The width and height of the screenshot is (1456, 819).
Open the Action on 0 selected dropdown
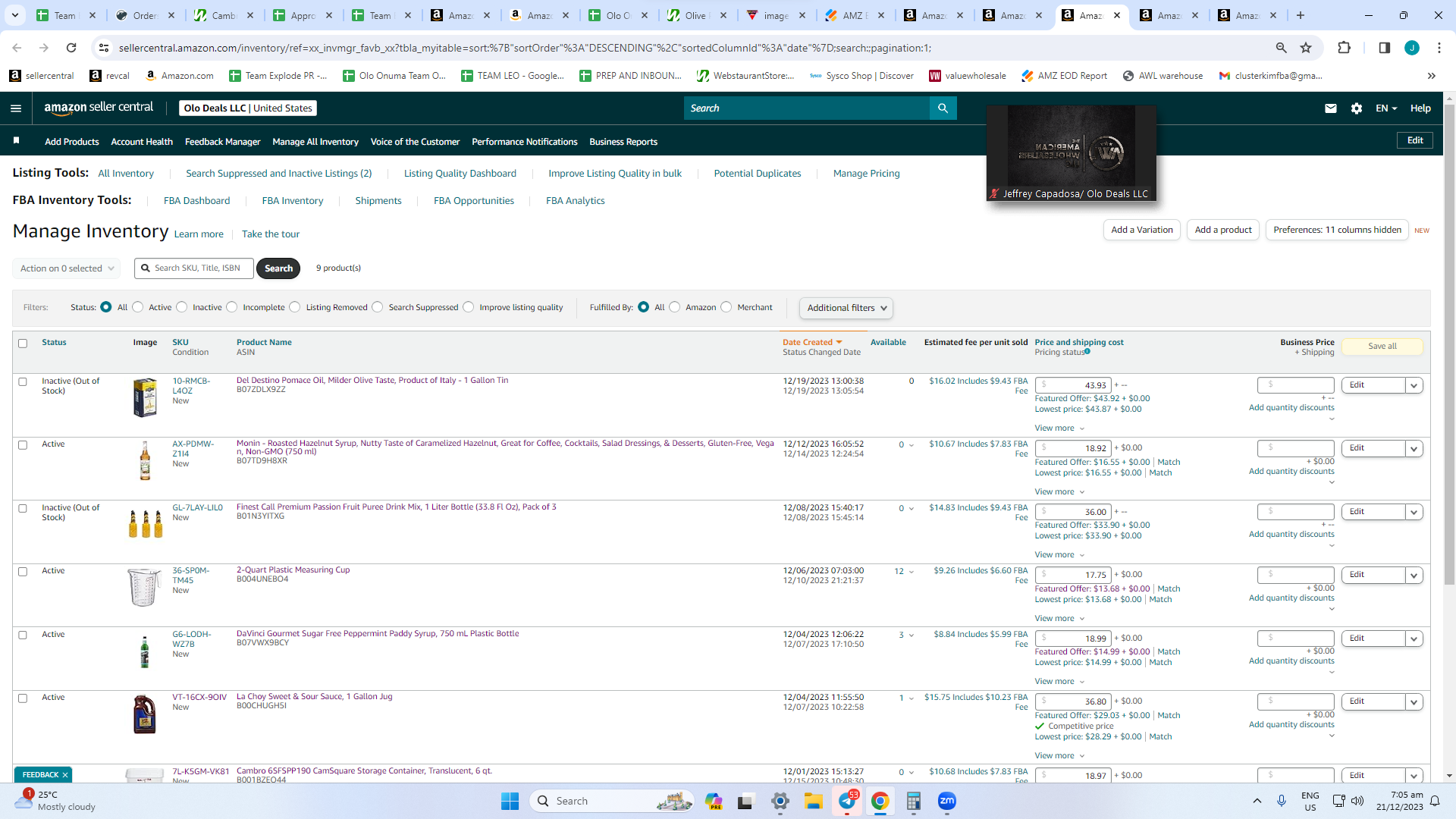(67, 268)
